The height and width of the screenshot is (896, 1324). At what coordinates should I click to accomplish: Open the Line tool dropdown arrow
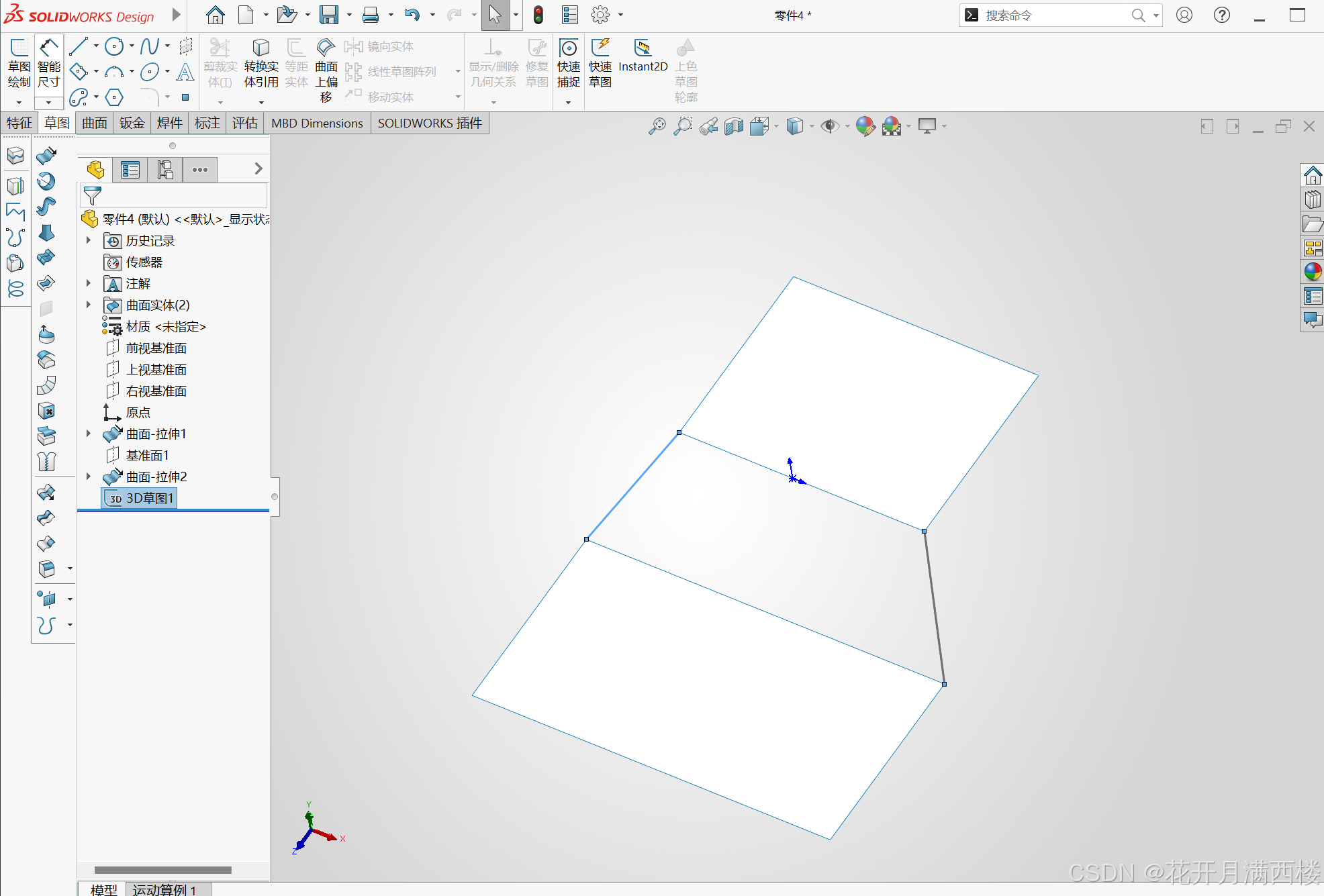[96, 46]
